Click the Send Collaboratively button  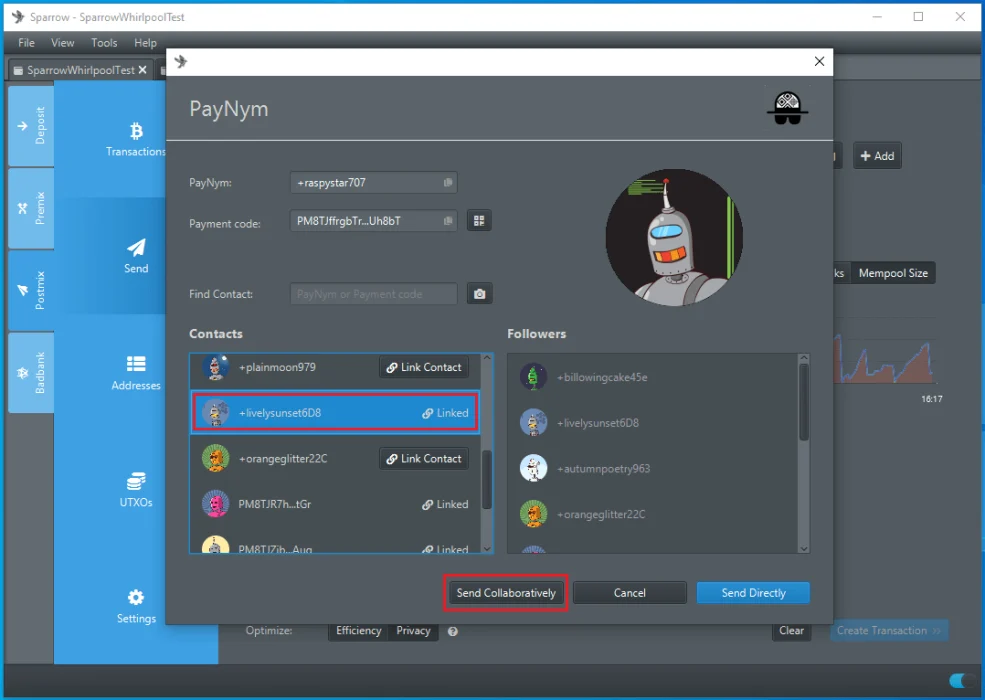[x=506, y=593]
